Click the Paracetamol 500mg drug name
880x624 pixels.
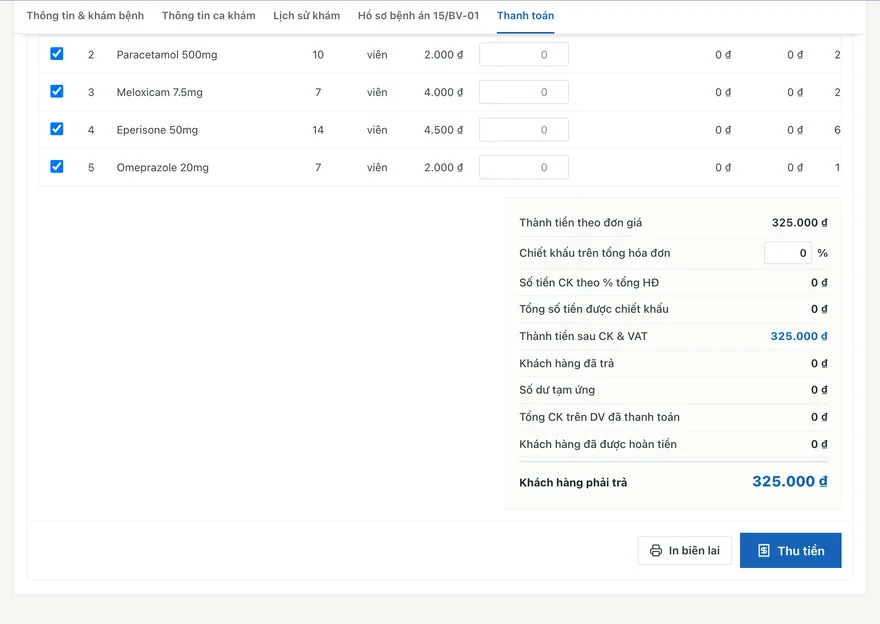[167, 54]
